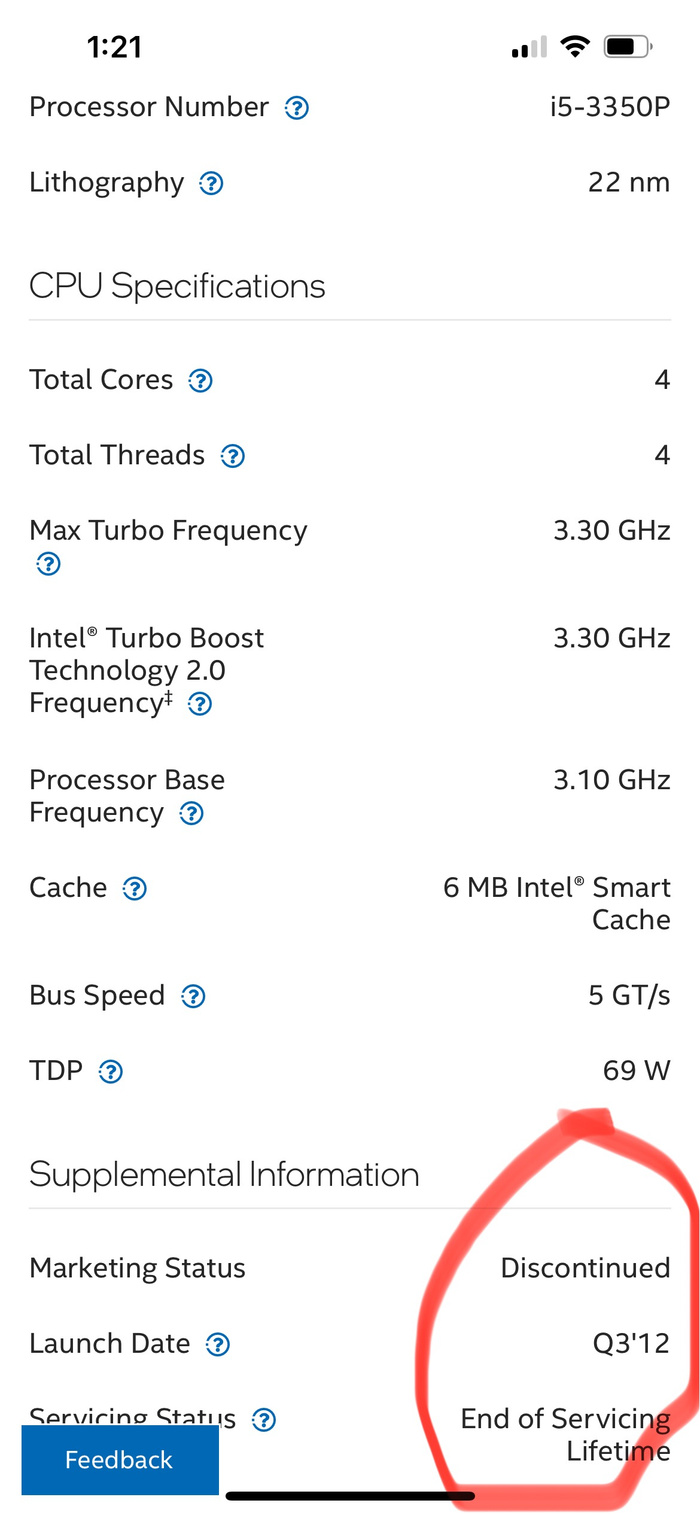700x1515 pixels.
Task: Tap the Servicing Status help icon
Action: pos(264,1419)
